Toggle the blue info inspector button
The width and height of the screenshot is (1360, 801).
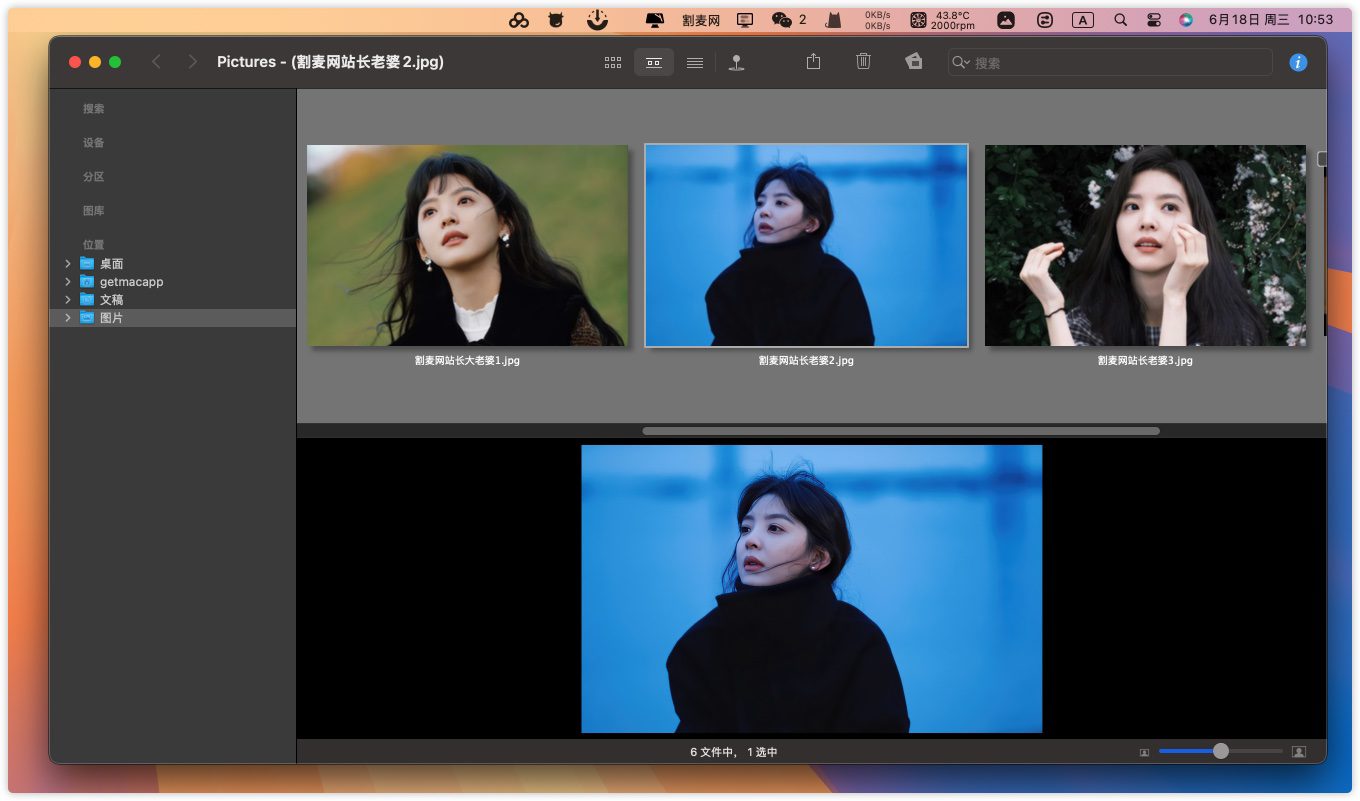tap(1298, 62)
